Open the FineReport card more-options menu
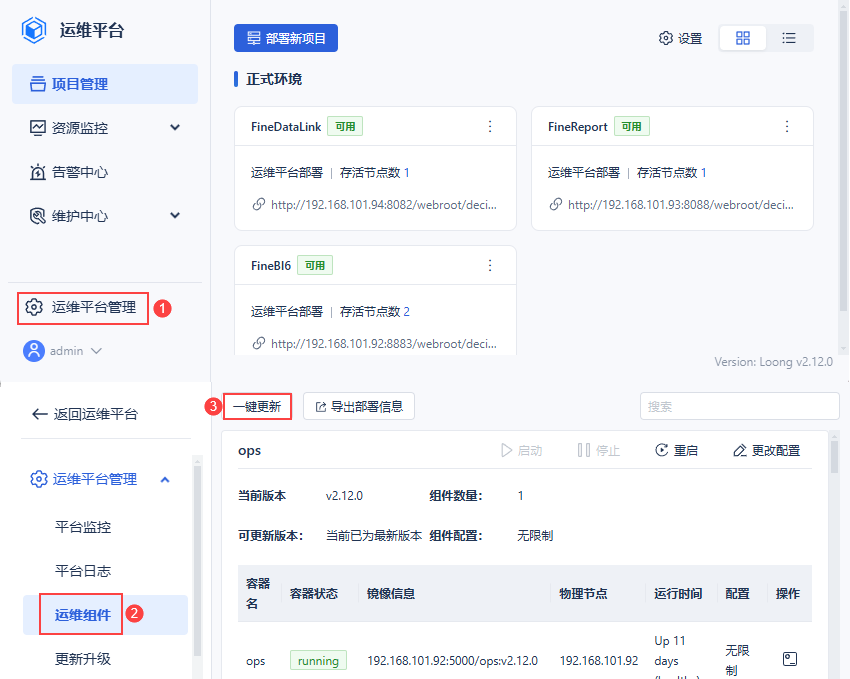Viewport: 850px width, 679px height. tap(787, 127)
